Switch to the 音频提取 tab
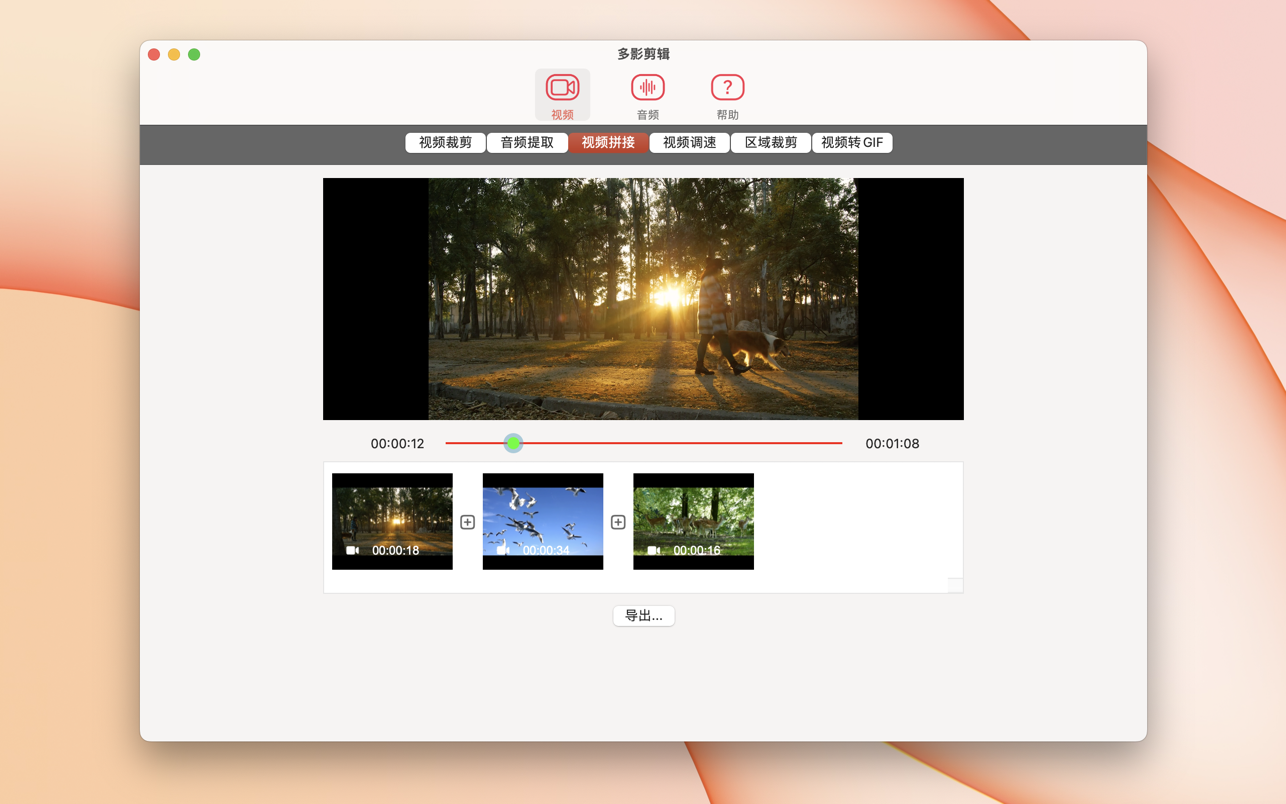The image size is (1286, 804). (x=527, y=143)
